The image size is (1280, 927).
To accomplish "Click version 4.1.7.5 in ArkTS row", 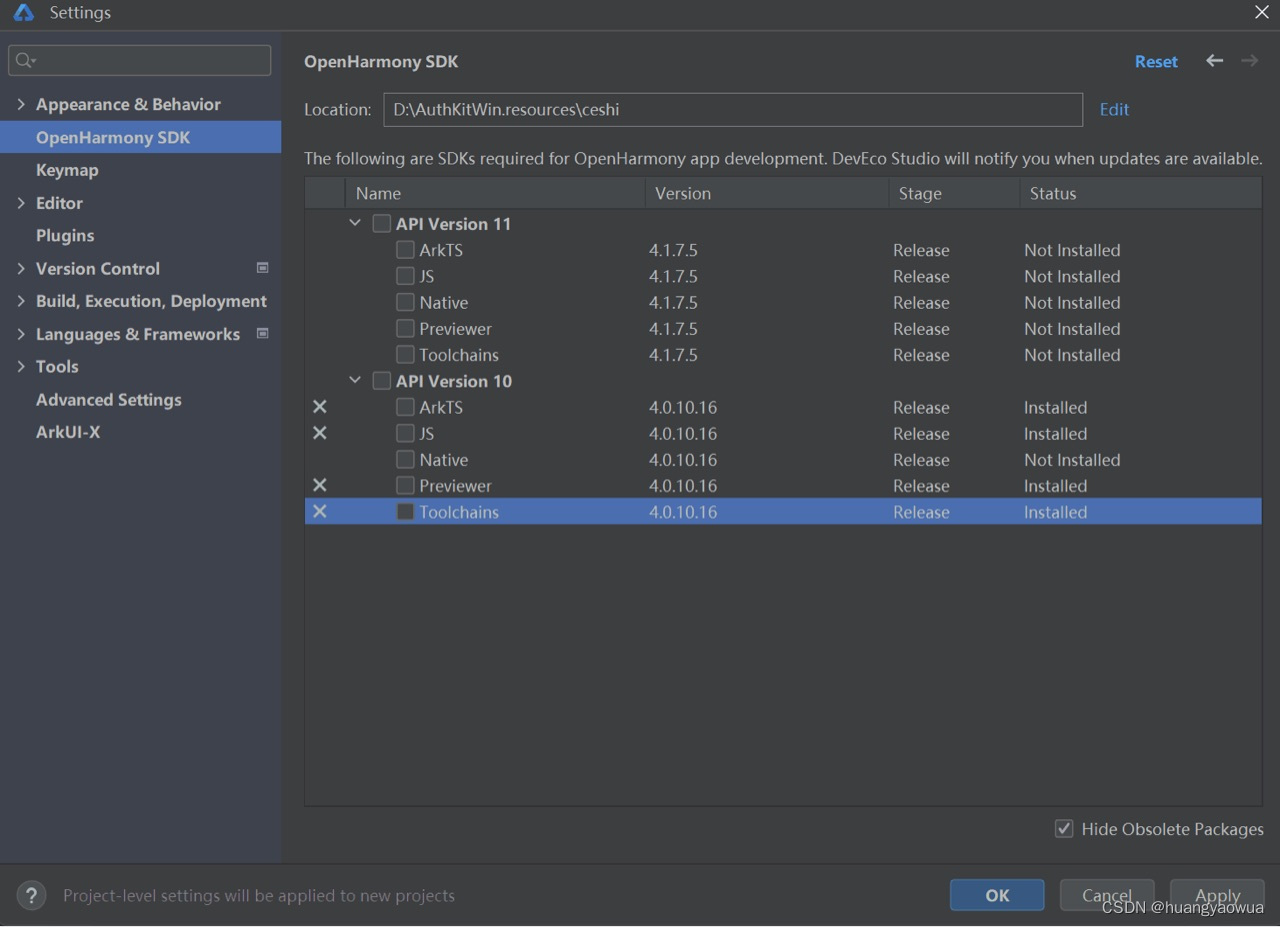I will coord(673,250).
